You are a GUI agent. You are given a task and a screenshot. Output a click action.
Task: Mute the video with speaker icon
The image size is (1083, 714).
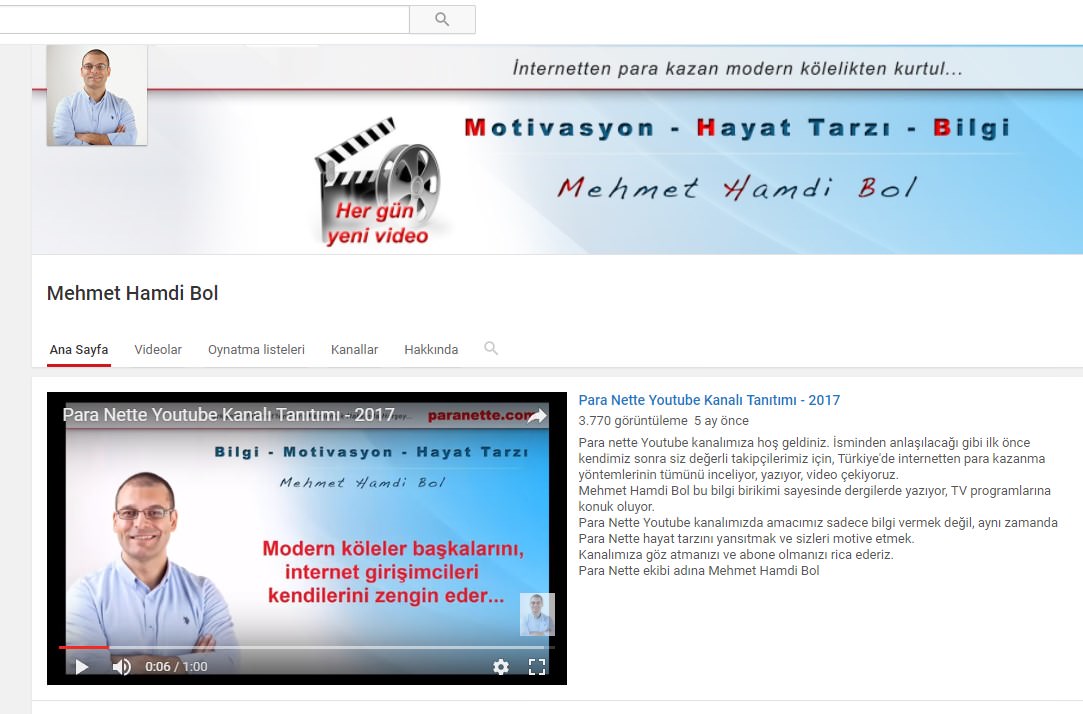coord(122,667)
